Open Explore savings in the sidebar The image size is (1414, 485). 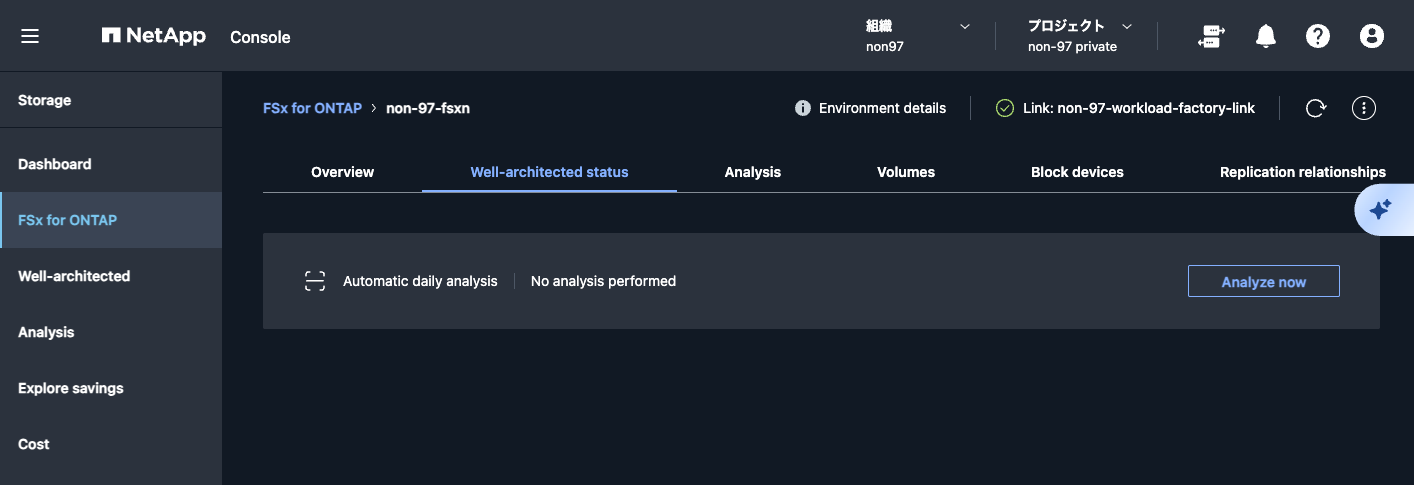(x=111, y=388)
